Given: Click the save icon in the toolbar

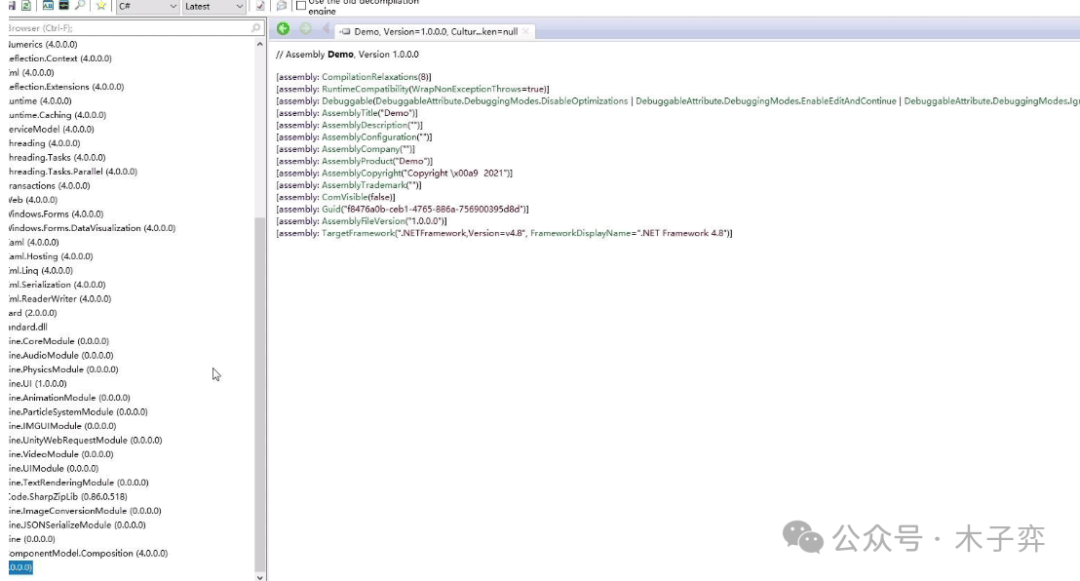Looking at the screenshot, I should (x=12, y=6).
